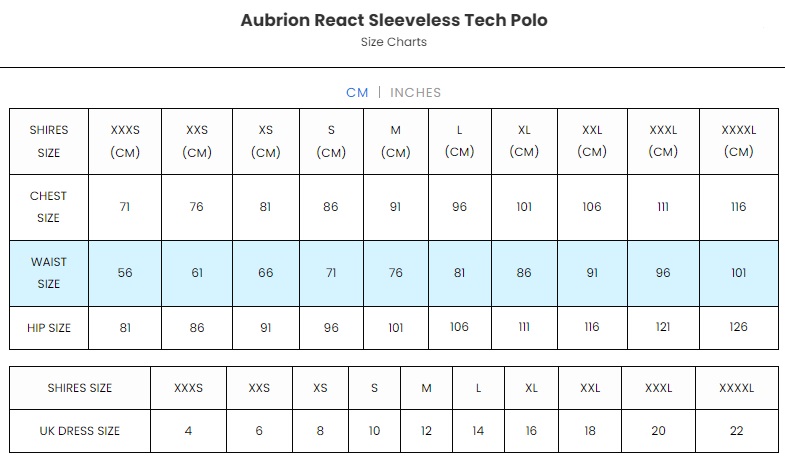
Task: Click the waist value 76 for size M
Action: coord(396,273)
